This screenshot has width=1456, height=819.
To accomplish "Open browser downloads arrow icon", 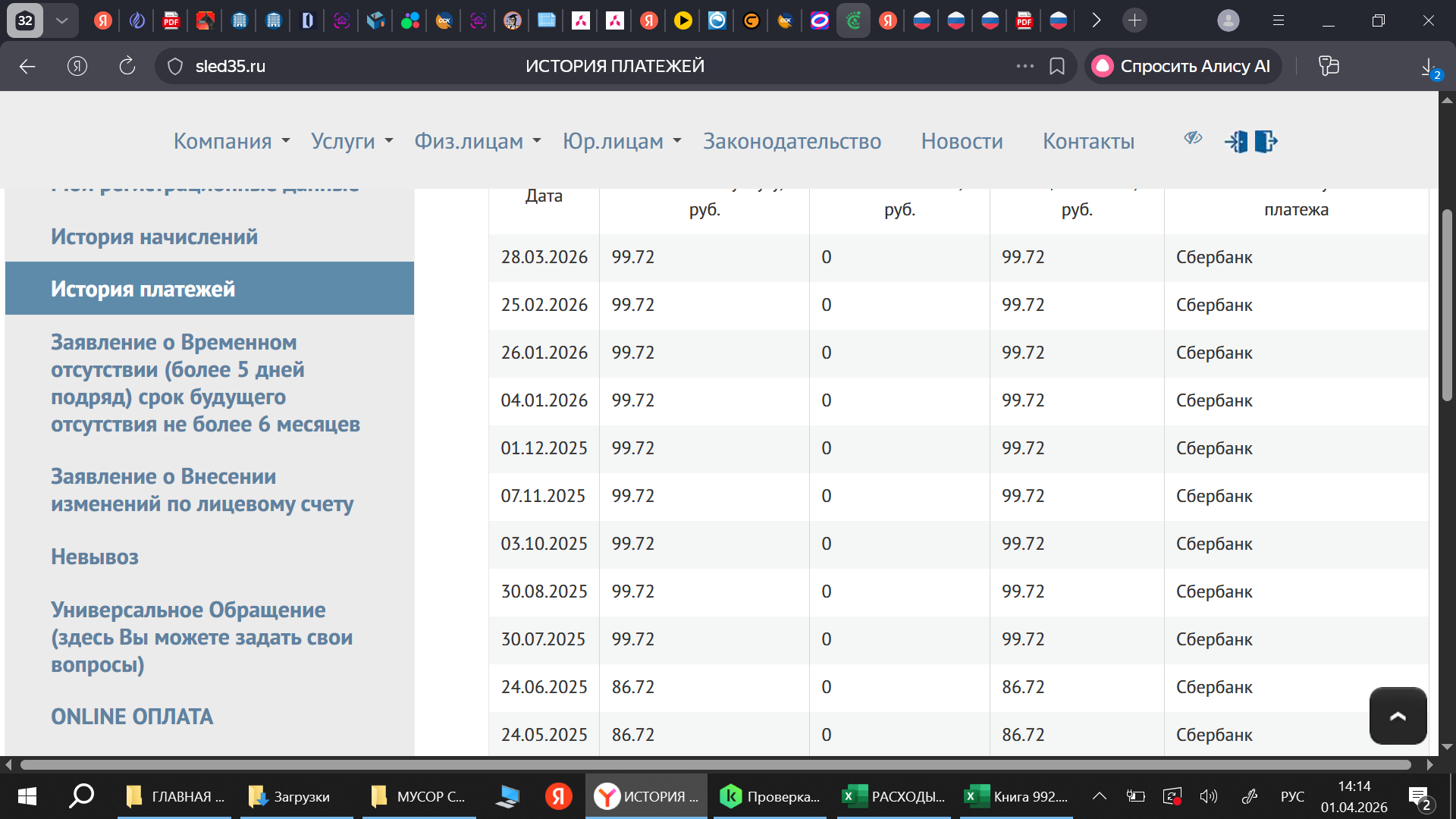I will coord(1429,67).
